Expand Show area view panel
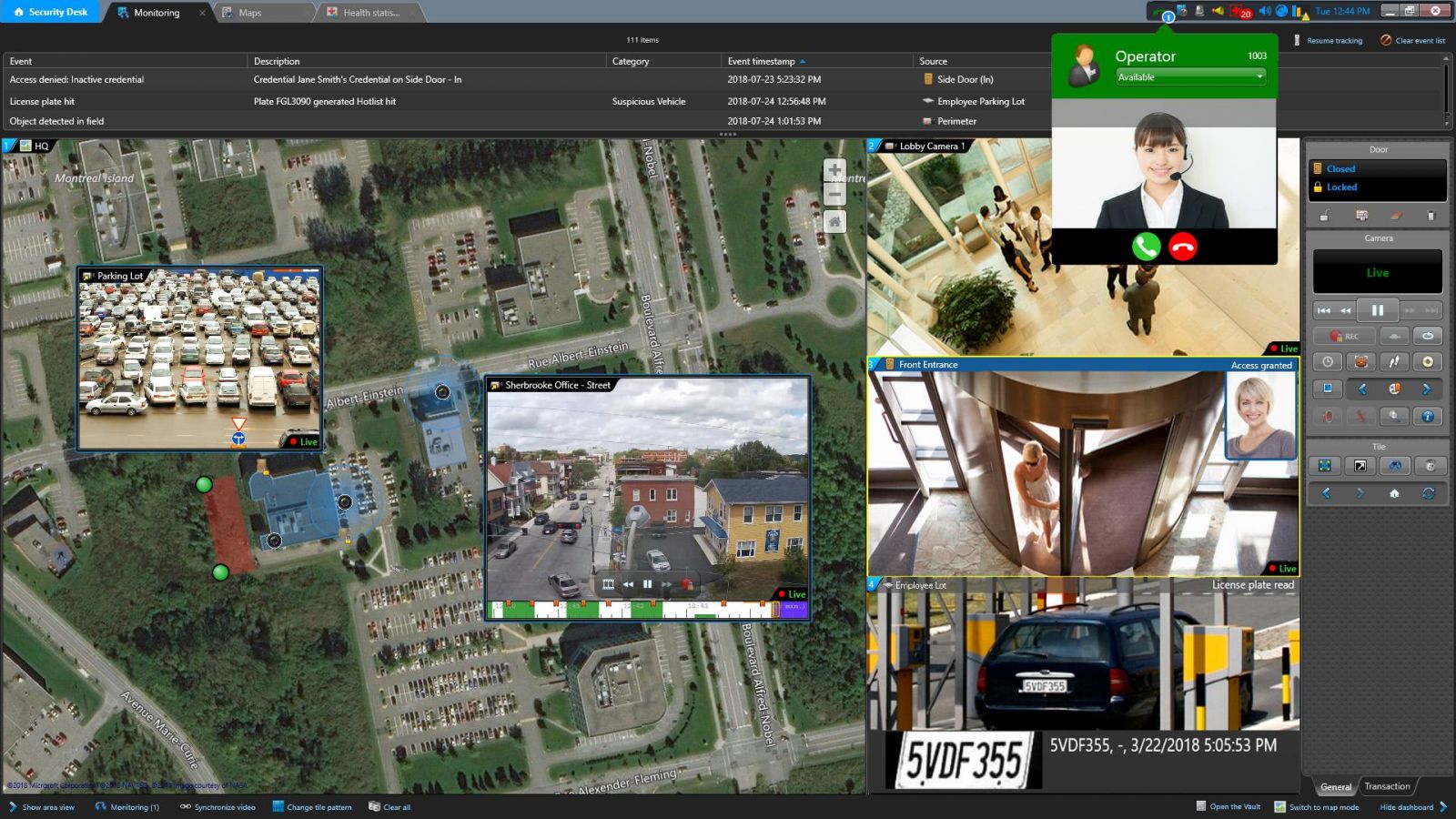 pos(42,807)
